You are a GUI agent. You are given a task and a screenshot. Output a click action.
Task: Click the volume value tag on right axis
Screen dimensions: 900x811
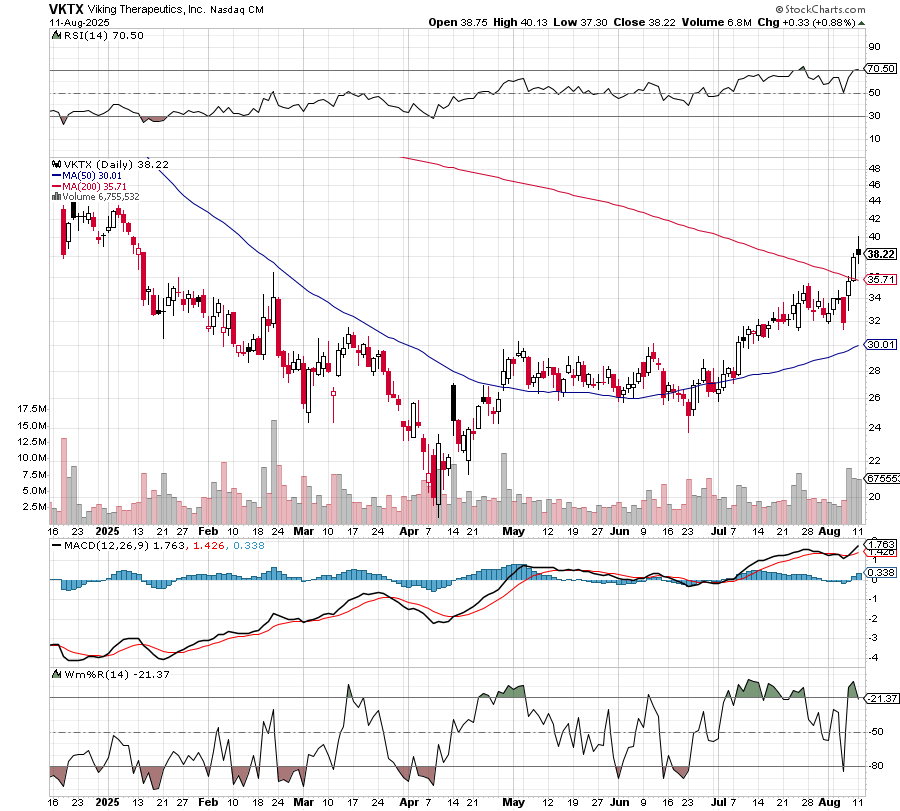point(882,478)
